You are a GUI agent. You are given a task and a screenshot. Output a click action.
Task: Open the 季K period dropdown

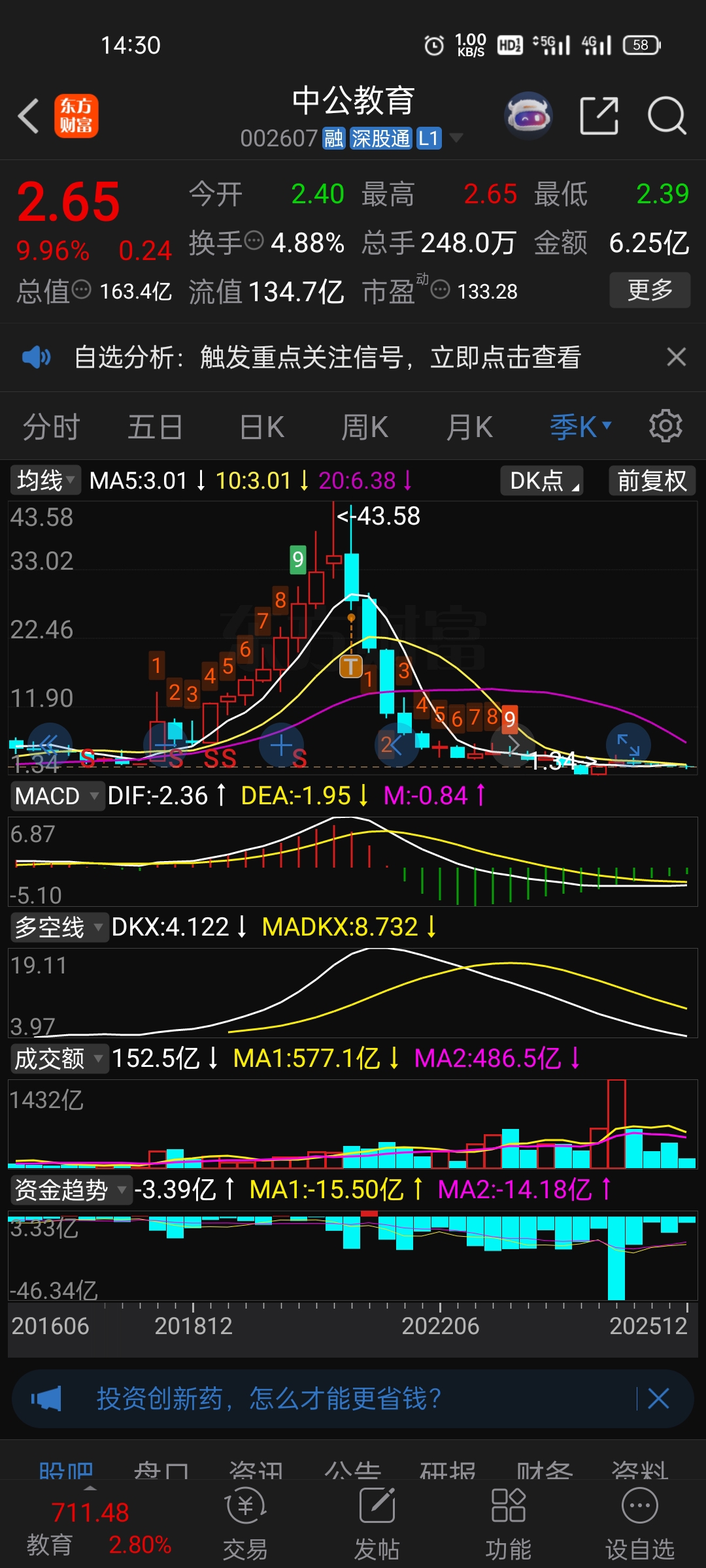580,427
